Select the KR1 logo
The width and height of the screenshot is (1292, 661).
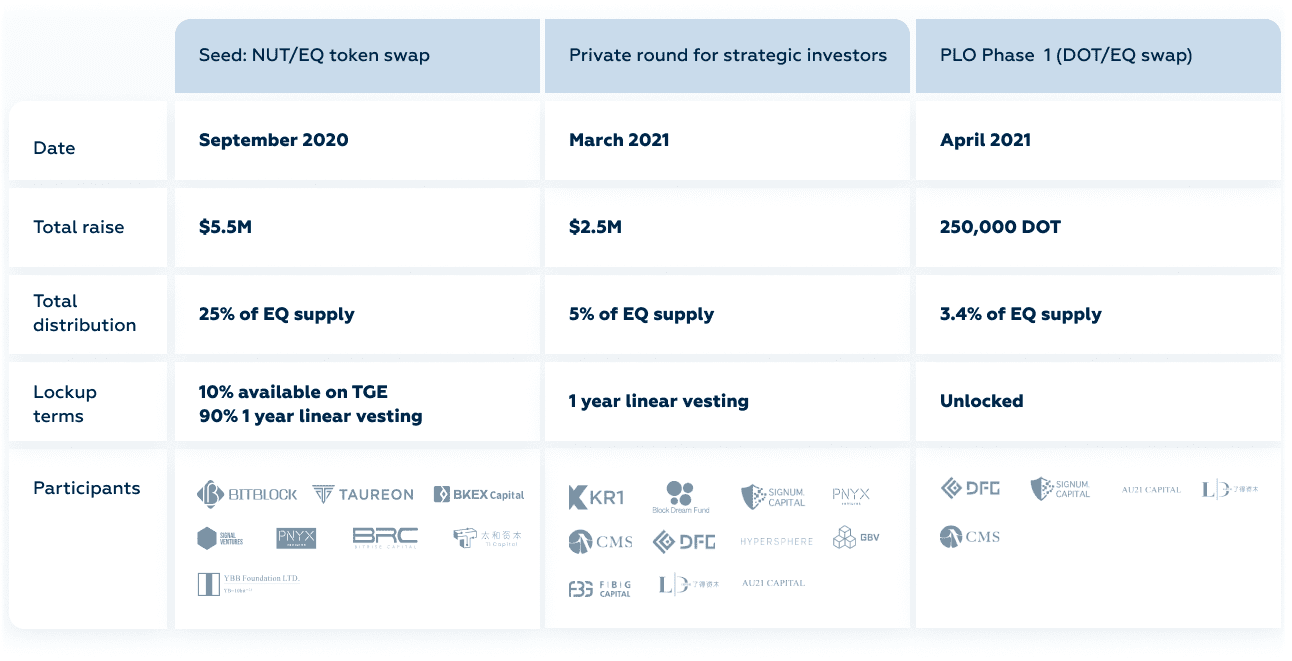[596, 497]
